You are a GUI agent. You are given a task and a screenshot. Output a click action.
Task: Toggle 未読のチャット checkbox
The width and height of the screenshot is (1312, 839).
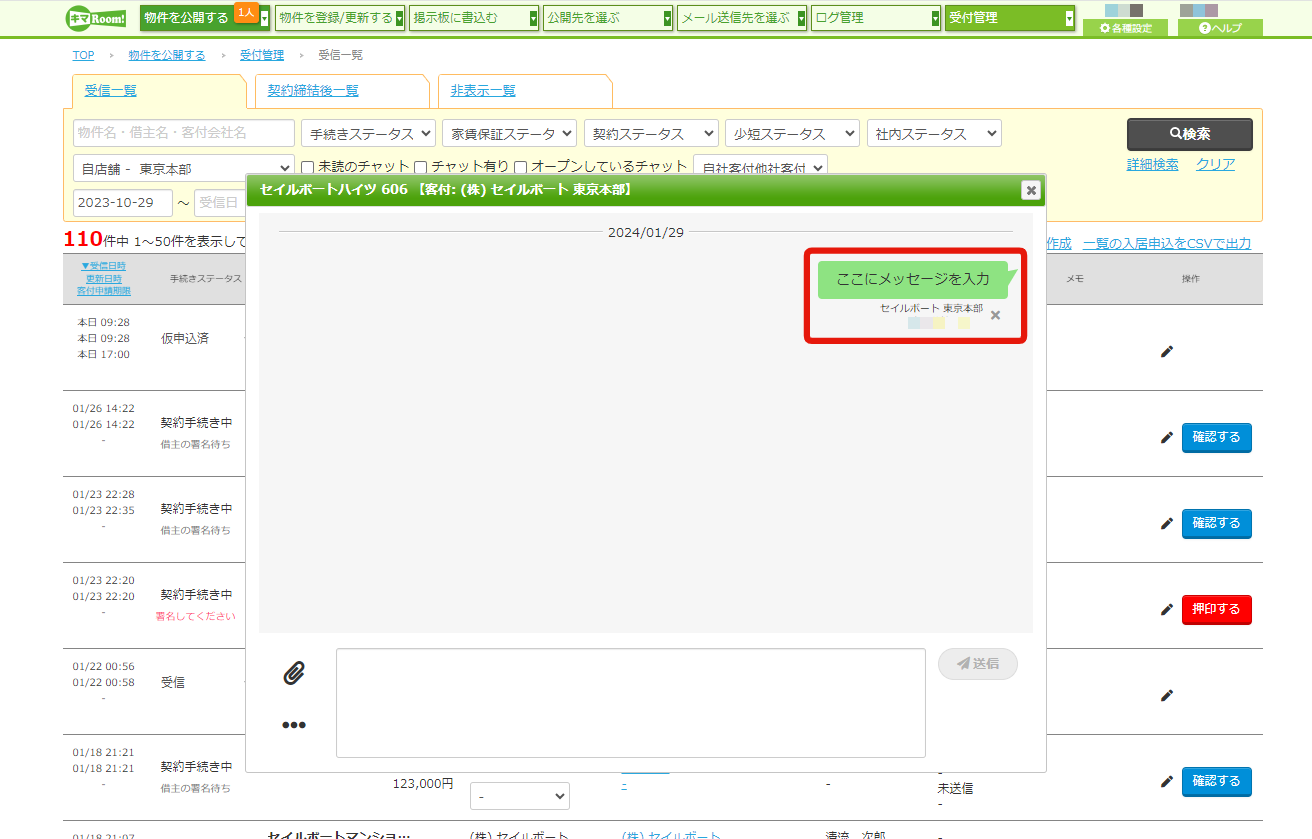[x=308, y=167]
